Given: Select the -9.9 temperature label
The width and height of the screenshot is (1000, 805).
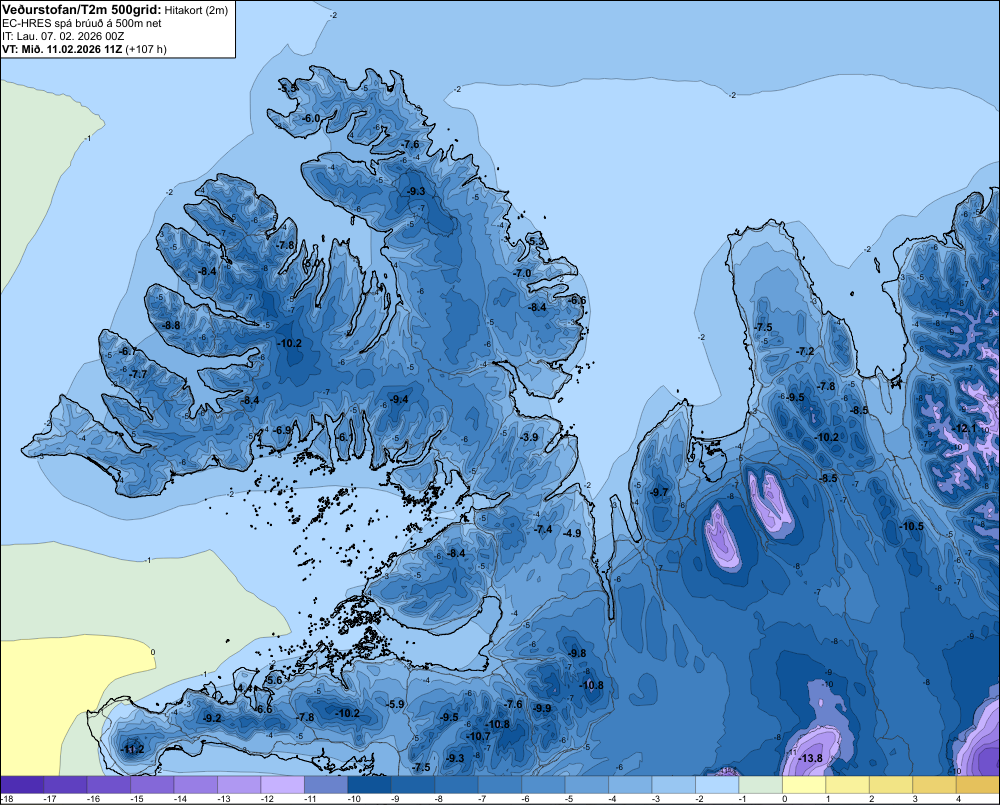Looking at the screenshot, I should (x=542, y=708).
